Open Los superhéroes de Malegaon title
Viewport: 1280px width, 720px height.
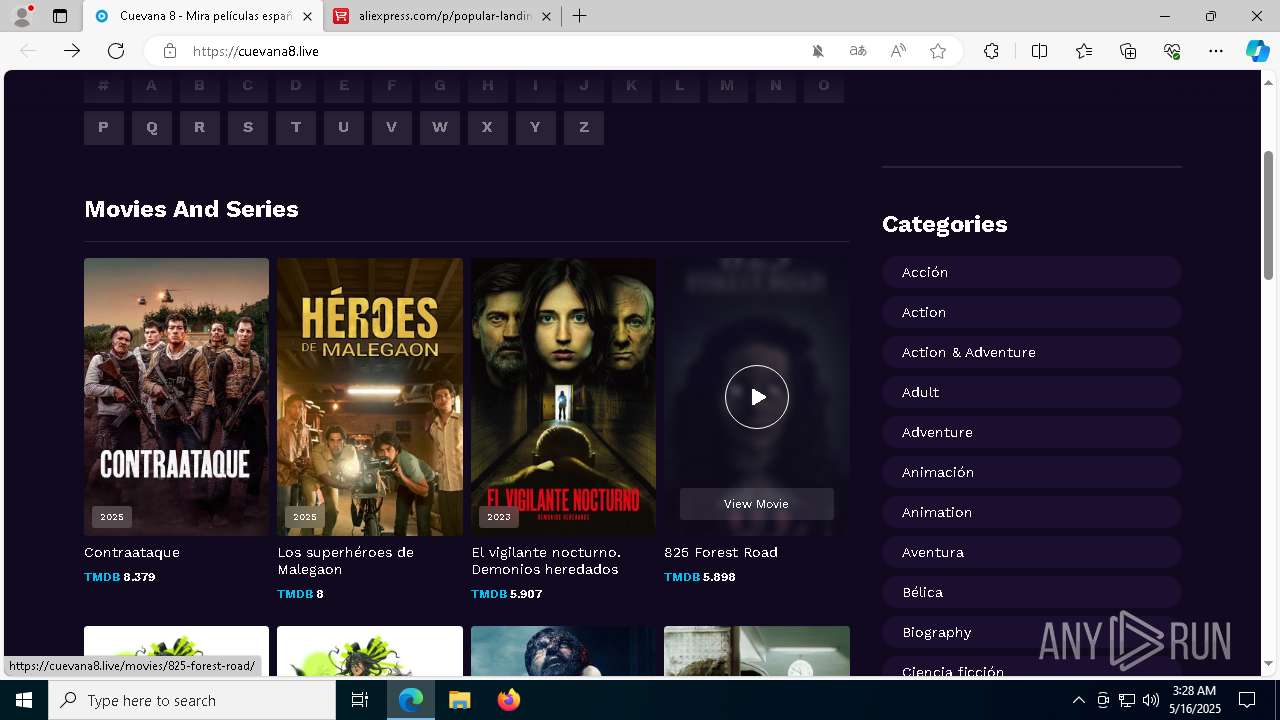tap(345, 560)
